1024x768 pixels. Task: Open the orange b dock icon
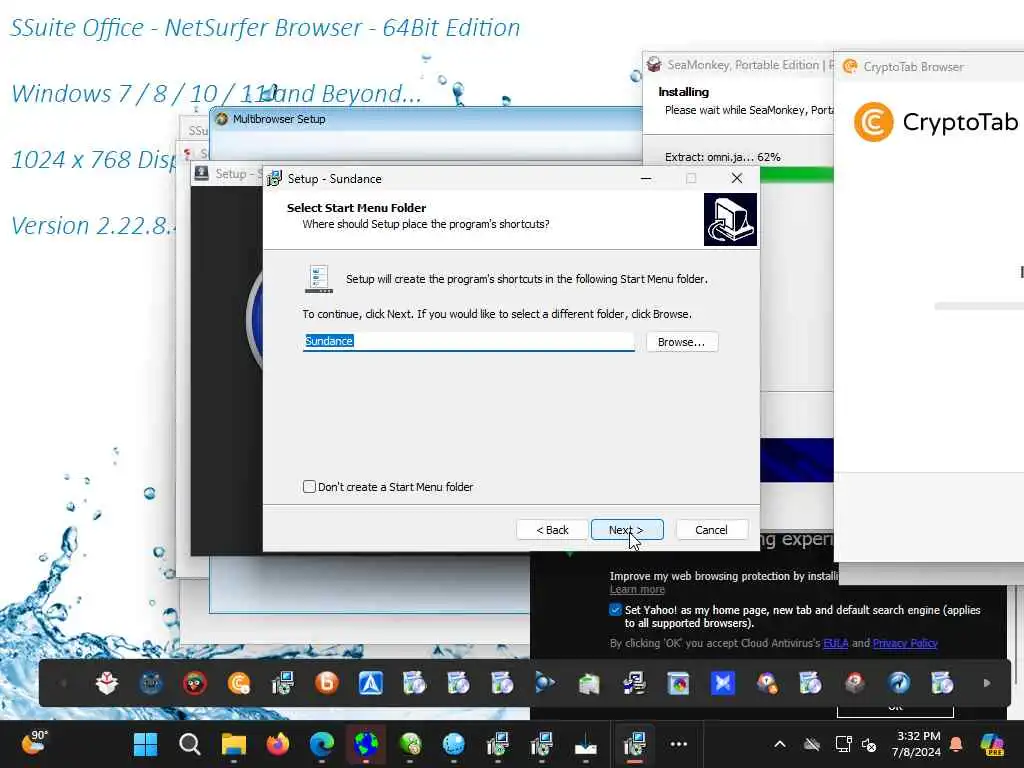[327, 683]
